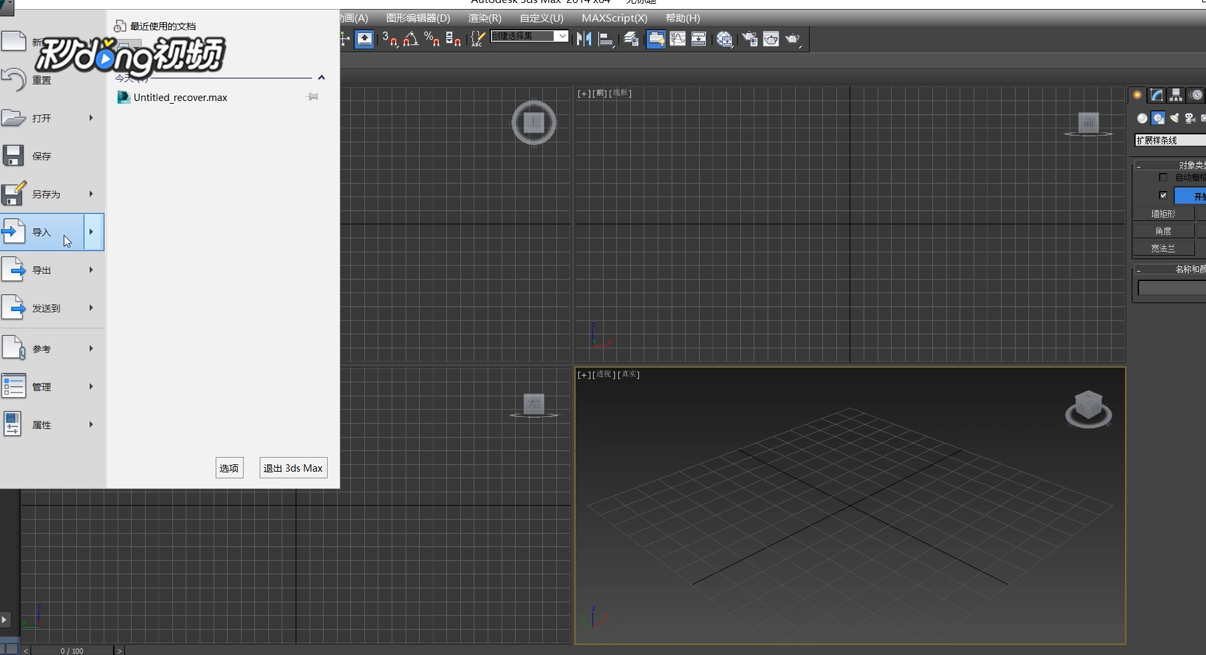
Task: Click the 墙矩形 object button
Action: (1164, 214)
